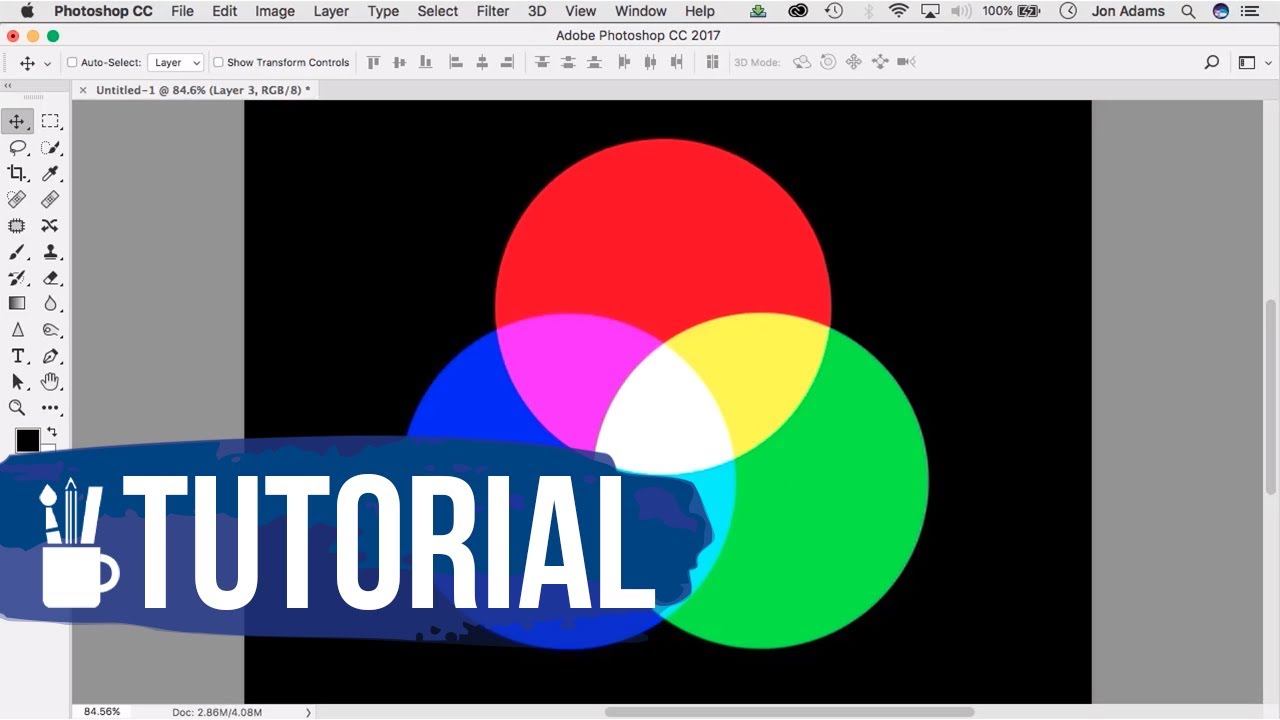This screenshot has width=1280, height=720.
Task: Select the Clone Stamp tool
Action: coord(50,252)
